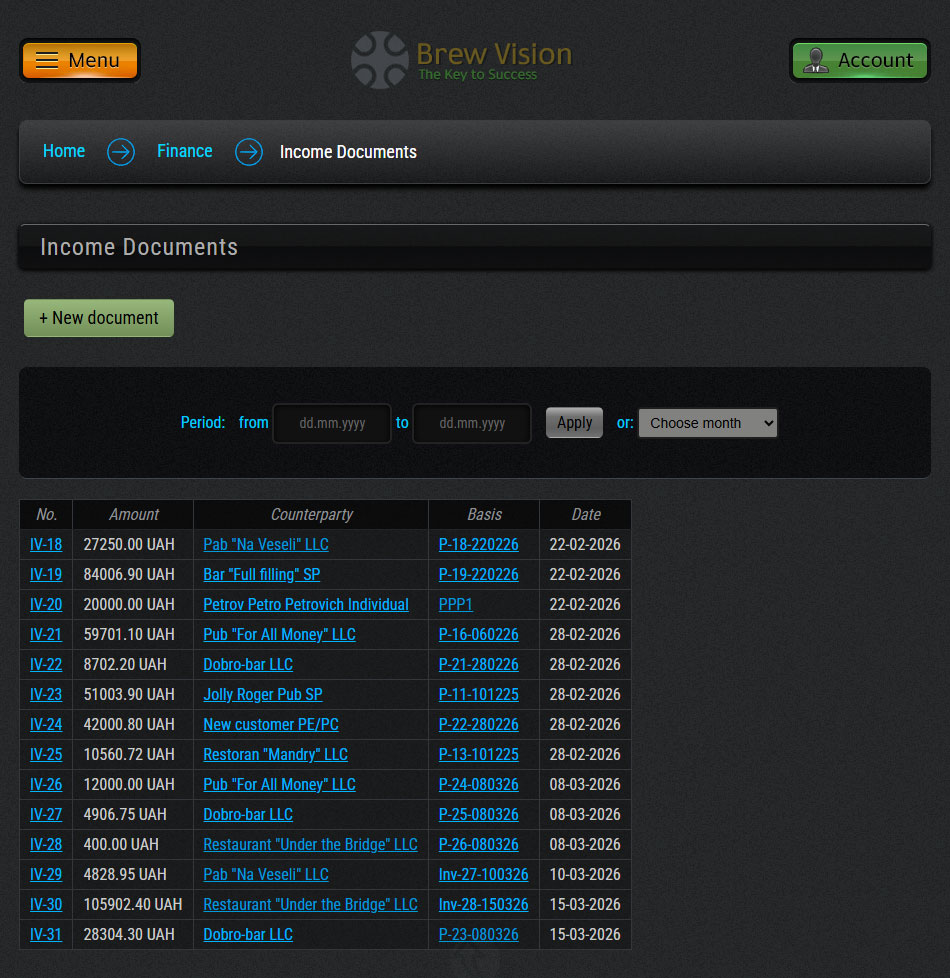Open counterparty Jolly Roger Pub SP
This screenshot has width=950, height=978.
(x=263, y=695)
